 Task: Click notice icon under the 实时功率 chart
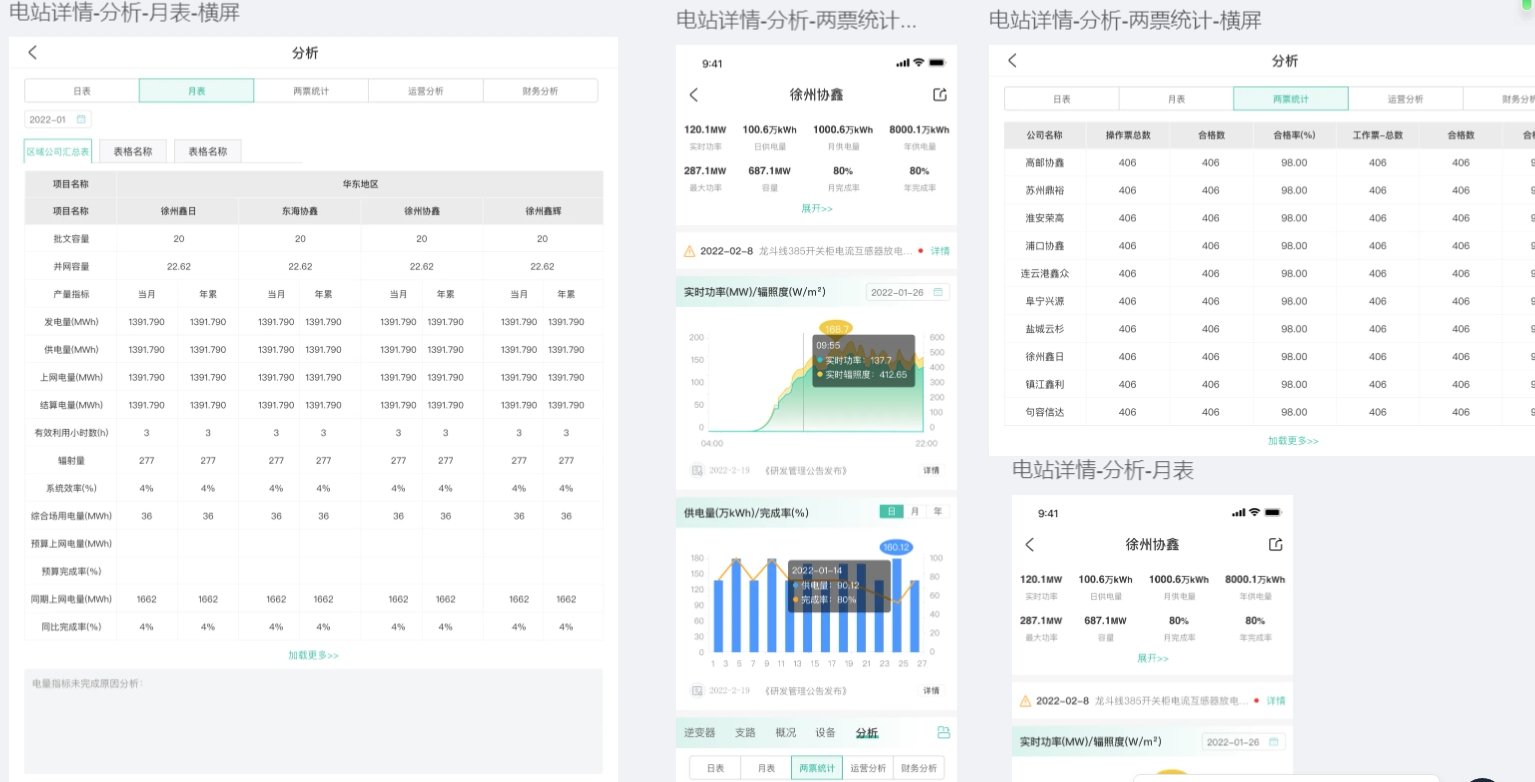click(x=697, y=470)
